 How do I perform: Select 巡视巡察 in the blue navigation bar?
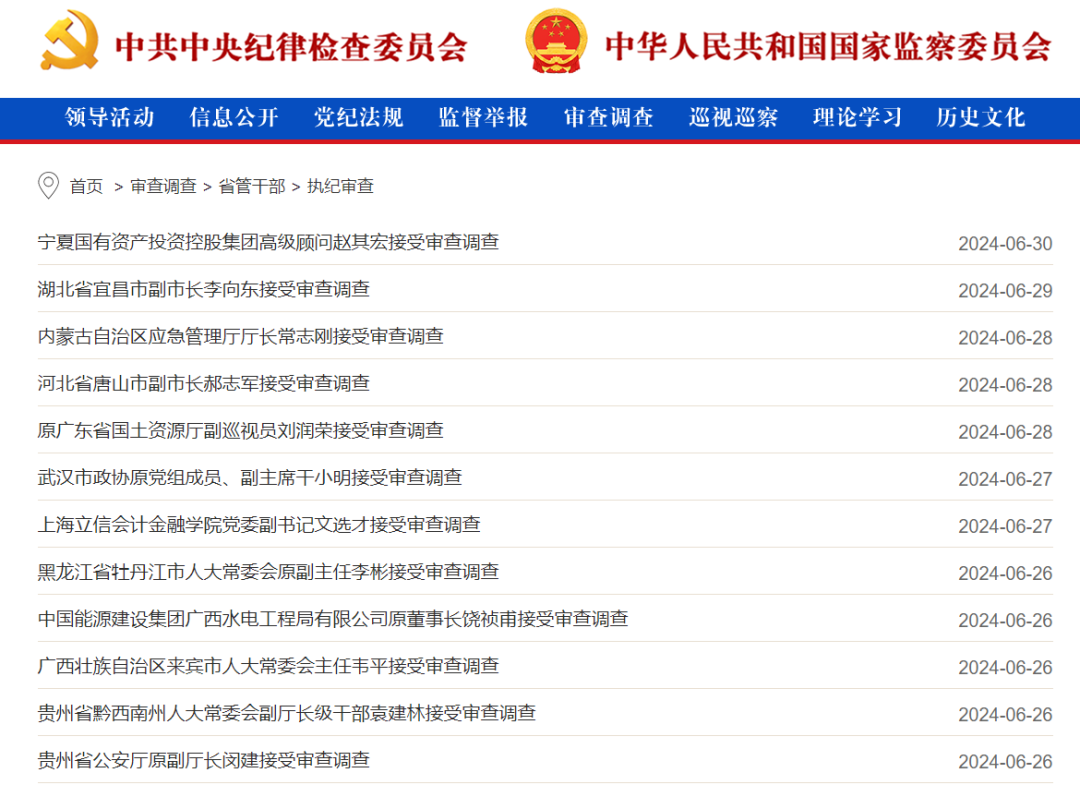click(x=733, y=118)
